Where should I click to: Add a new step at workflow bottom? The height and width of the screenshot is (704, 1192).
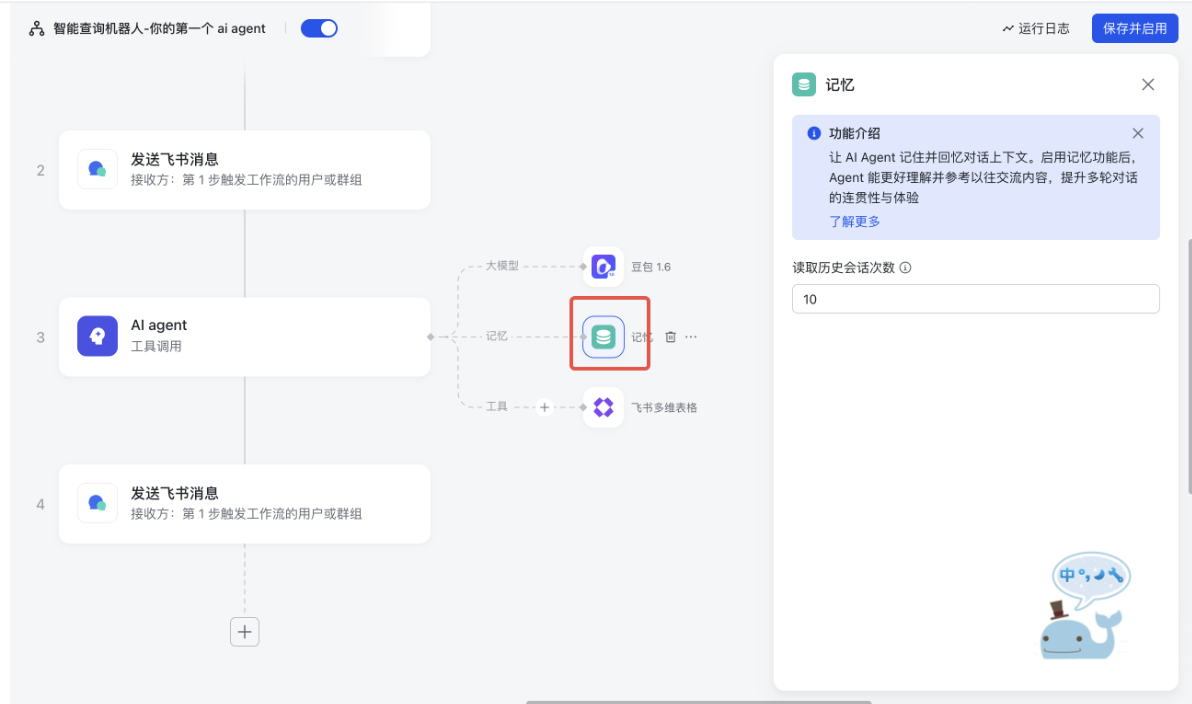pyautogui.click(x=245, y=632)
